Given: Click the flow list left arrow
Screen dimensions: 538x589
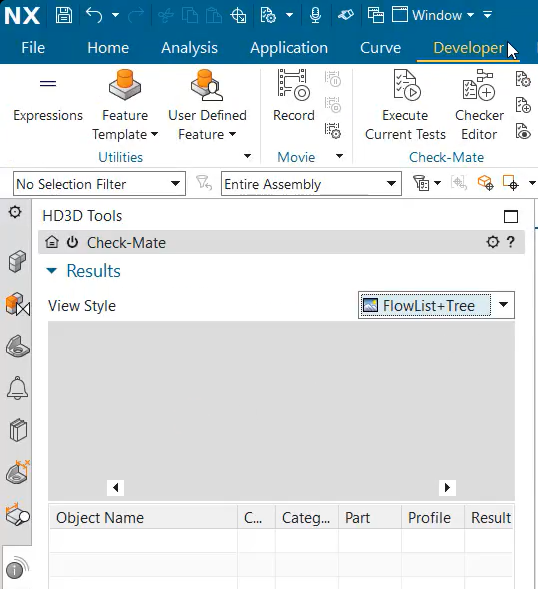Looking at the screenshot, I should tap(115, 488).
